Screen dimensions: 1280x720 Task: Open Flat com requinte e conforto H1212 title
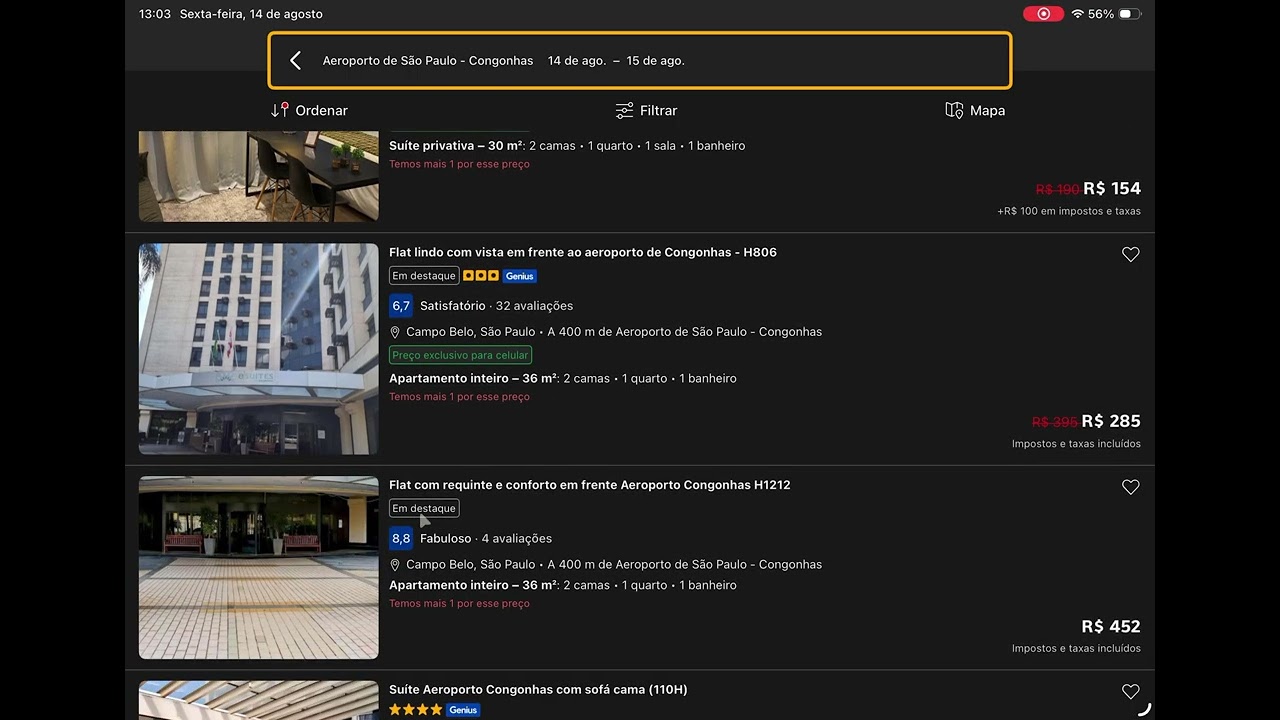(x=590, y=485)
